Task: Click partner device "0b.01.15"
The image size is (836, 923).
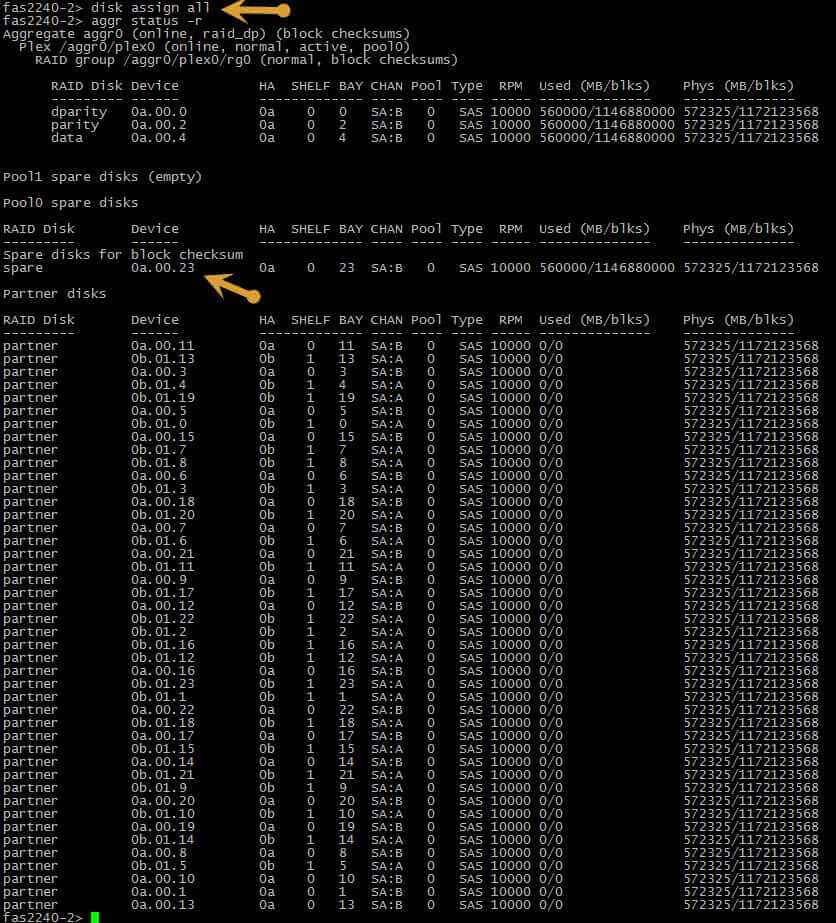Action: pos(162,749)
